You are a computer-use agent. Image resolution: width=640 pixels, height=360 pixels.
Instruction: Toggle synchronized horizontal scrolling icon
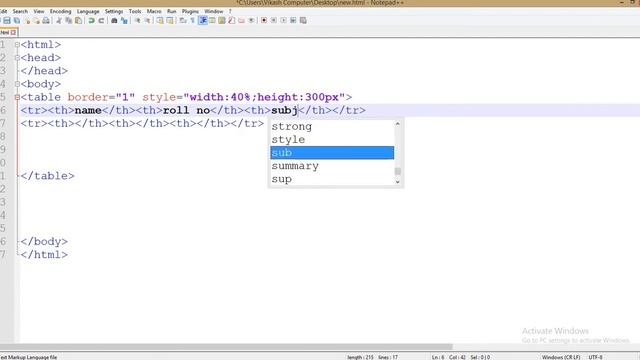coord(170,20)
